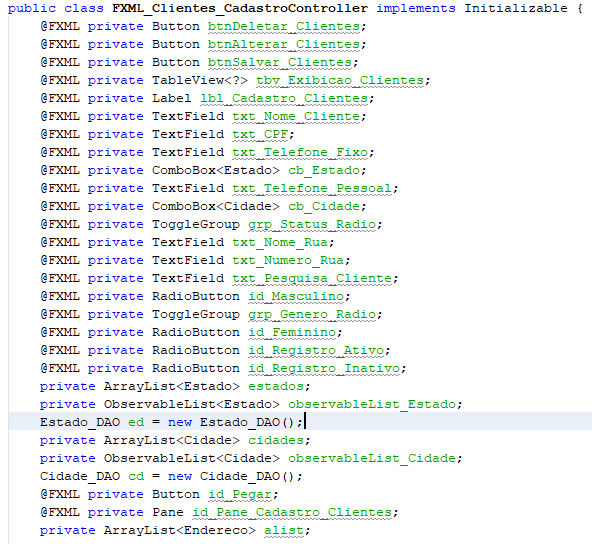Click the id_Registro_Inativo variable name
Image resolution: width=592 pixels, height=544 pixels.
(x=324, y=368)
